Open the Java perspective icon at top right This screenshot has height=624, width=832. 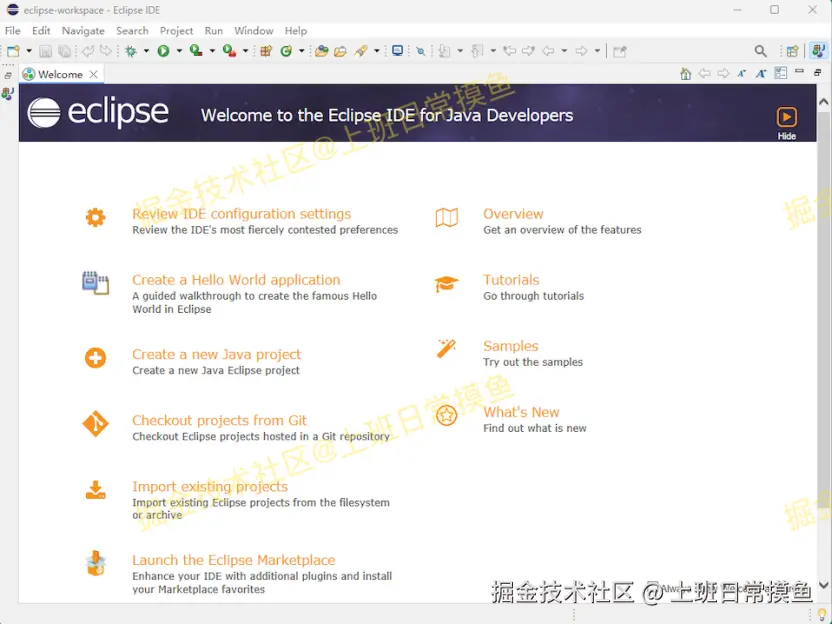pyautogui.click(x=818, y=50)
